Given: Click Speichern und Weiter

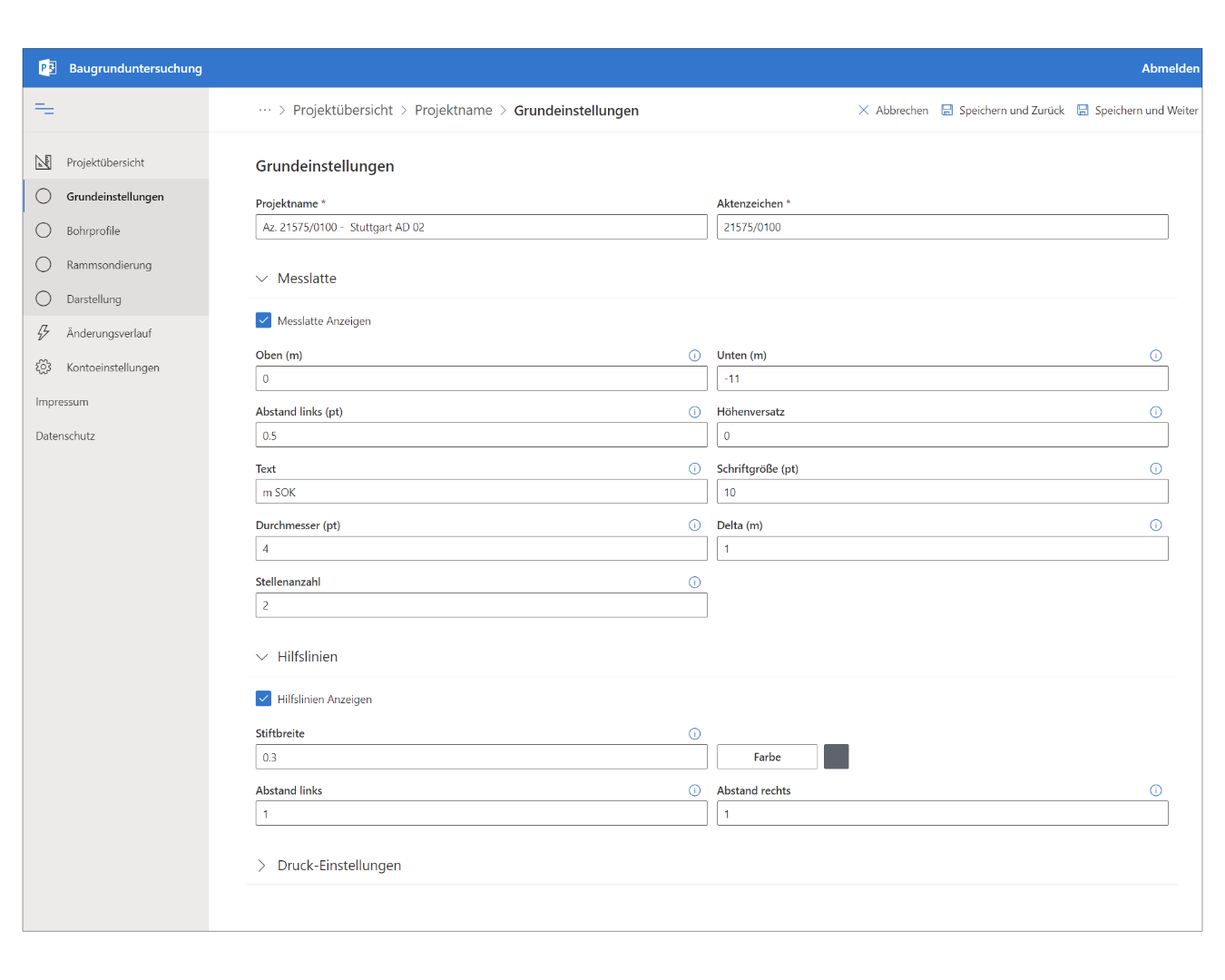Looking at the screenshot, I should point(1137,111).
